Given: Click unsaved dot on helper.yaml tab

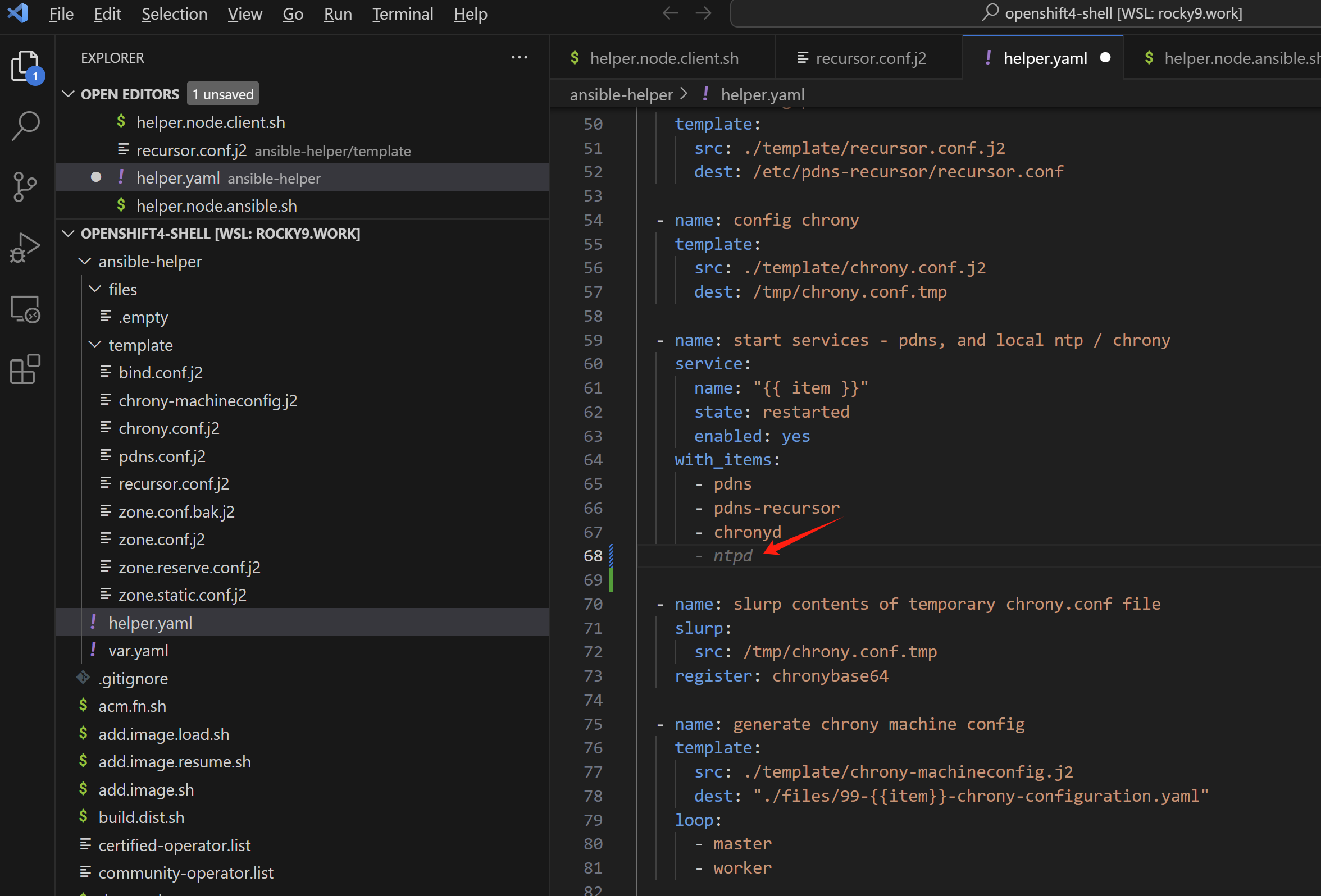Looking at the screenshot, I should tap(1105, 58).
